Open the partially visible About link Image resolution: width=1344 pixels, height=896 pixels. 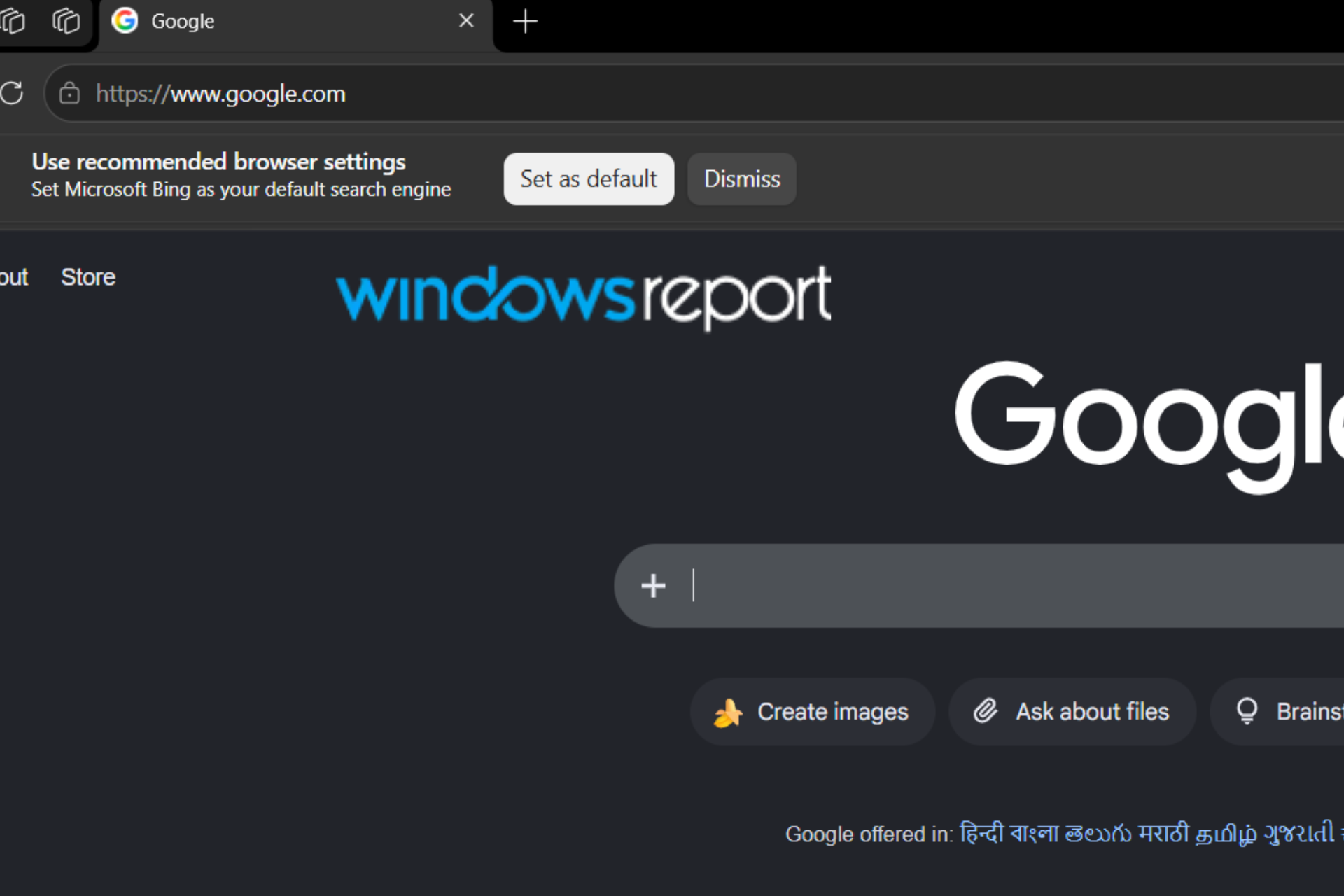(13, 277)
